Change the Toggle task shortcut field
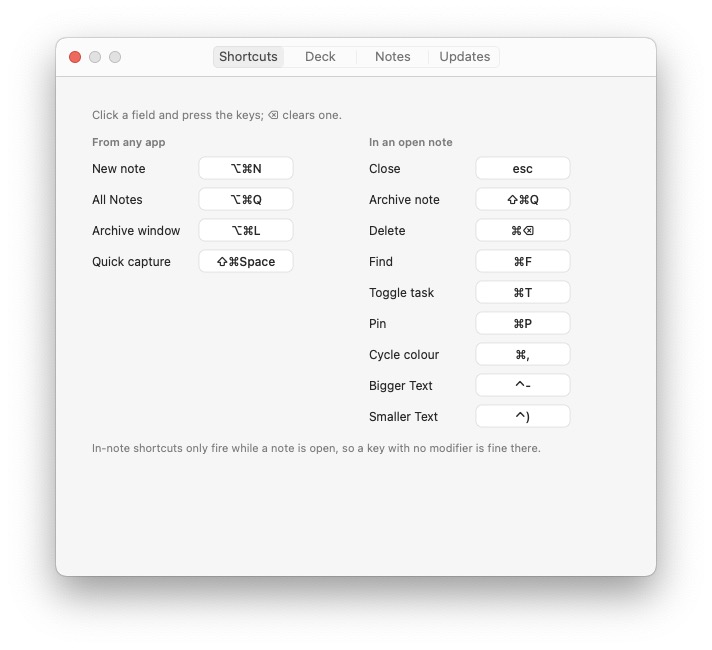 [x=523, y=292]
